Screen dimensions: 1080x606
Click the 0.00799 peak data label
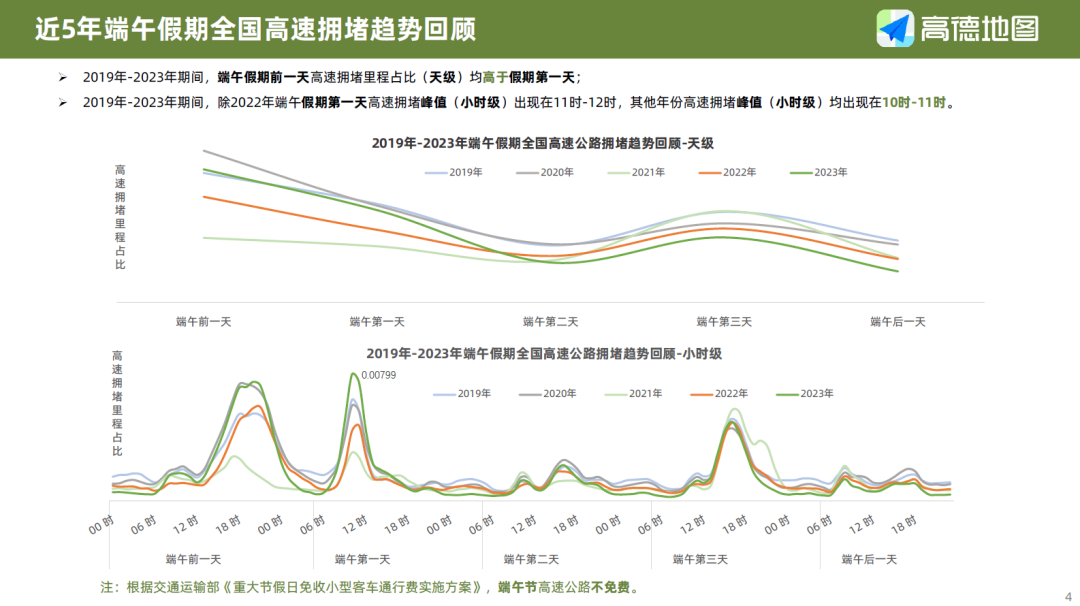(379, 375)
